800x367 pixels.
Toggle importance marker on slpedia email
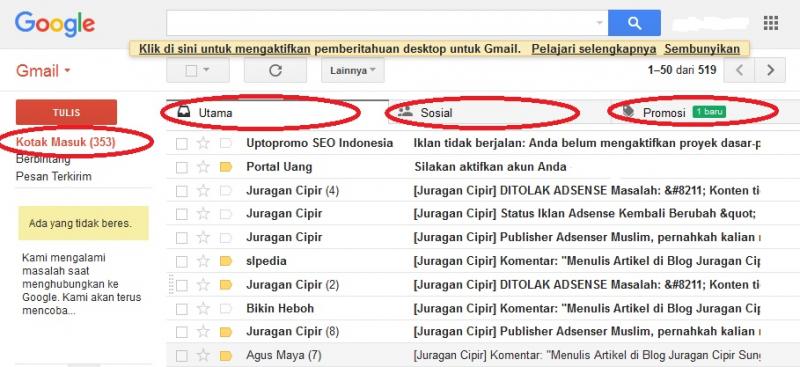tap(226, 261)
